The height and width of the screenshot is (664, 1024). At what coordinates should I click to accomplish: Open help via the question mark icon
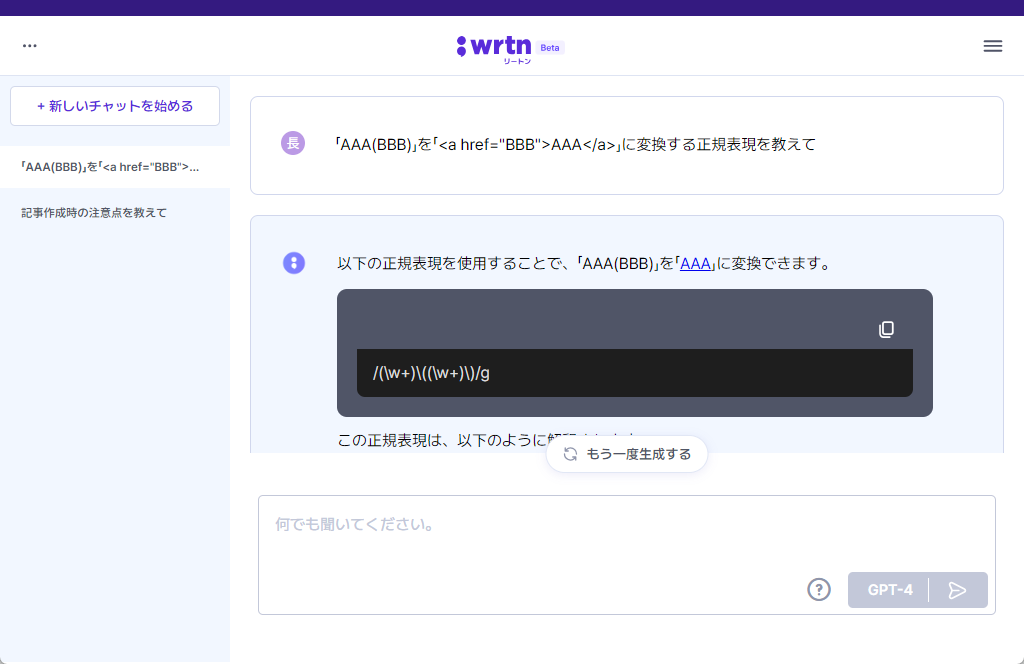pos(819,590)
